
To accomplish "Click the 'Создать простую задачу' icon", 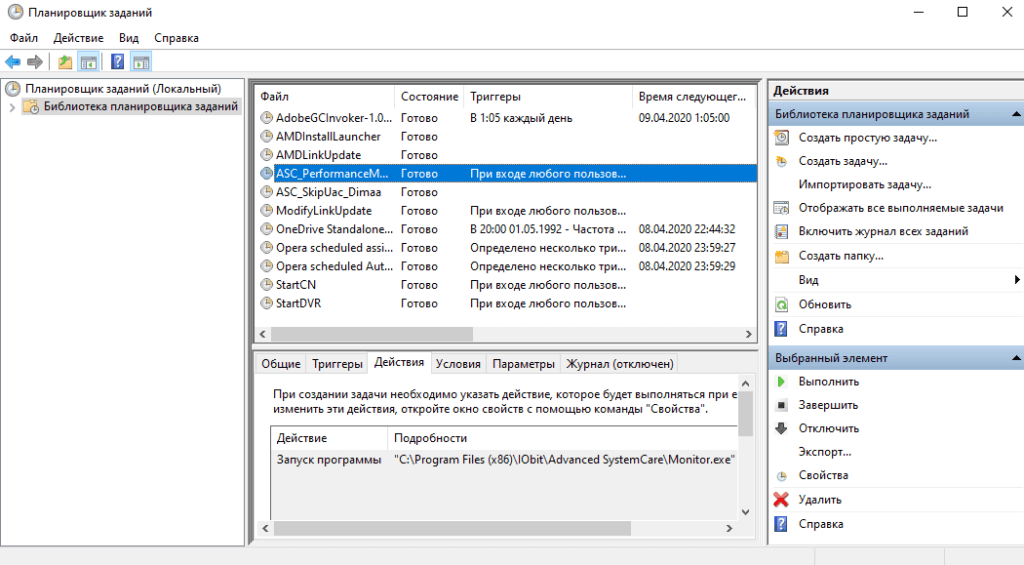I will tap(781, 137).
